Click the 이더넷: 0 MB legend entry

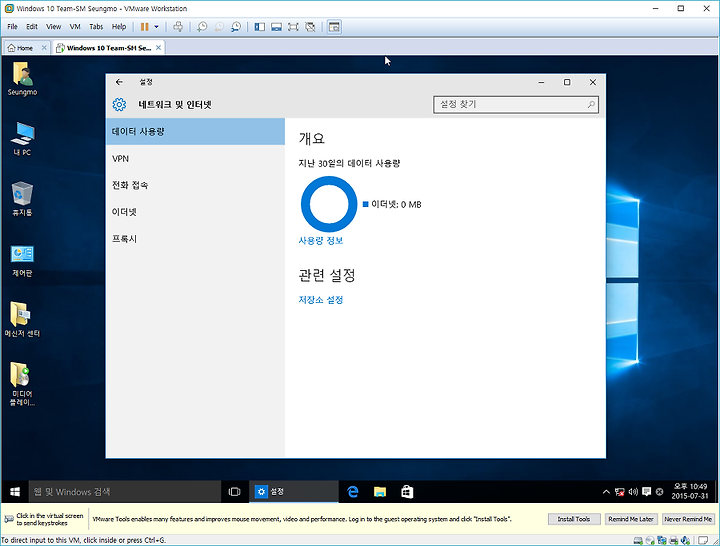coord(392,204)
